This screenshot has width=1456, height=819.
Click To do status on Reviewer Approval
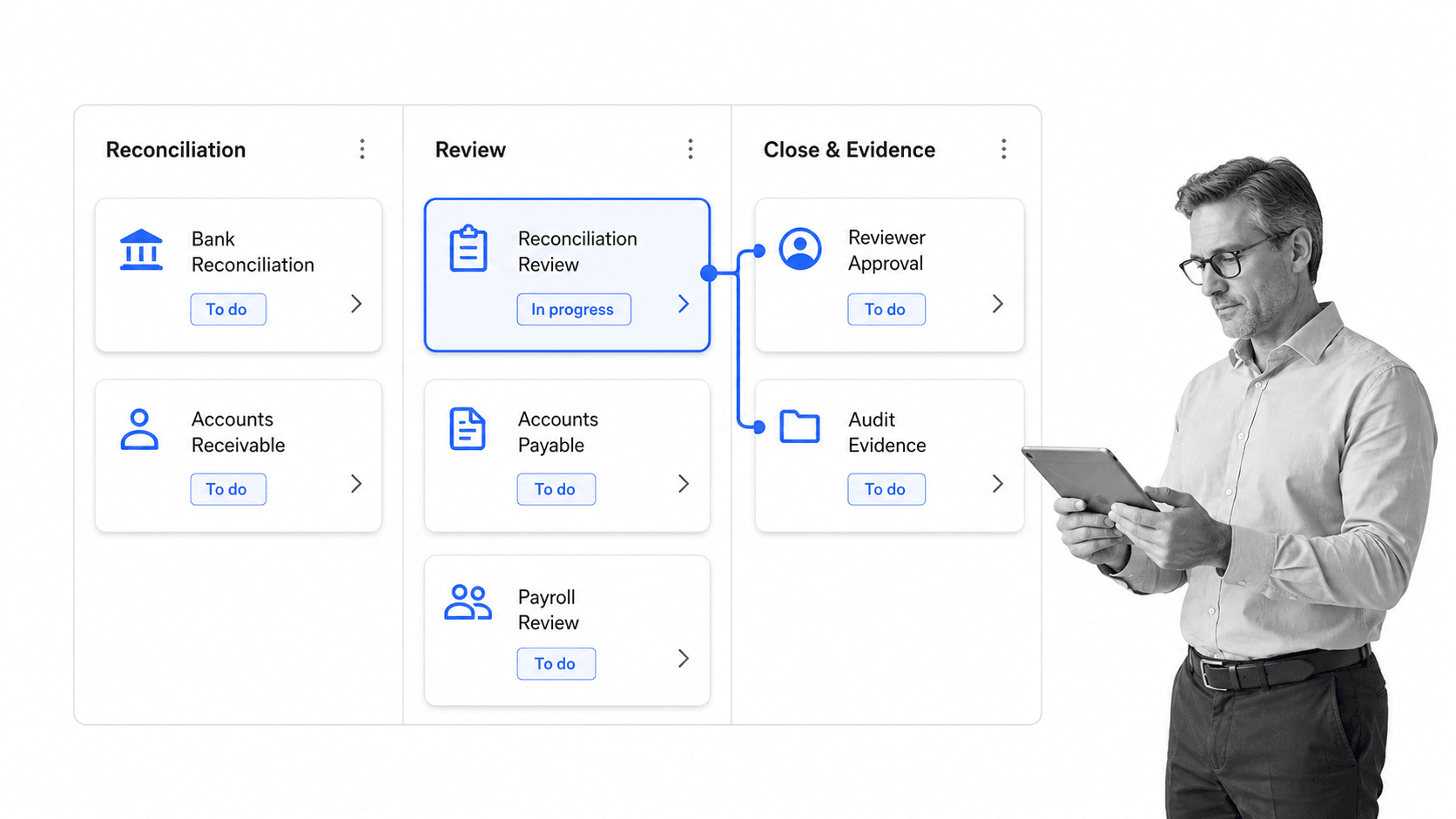pos(886,309)
